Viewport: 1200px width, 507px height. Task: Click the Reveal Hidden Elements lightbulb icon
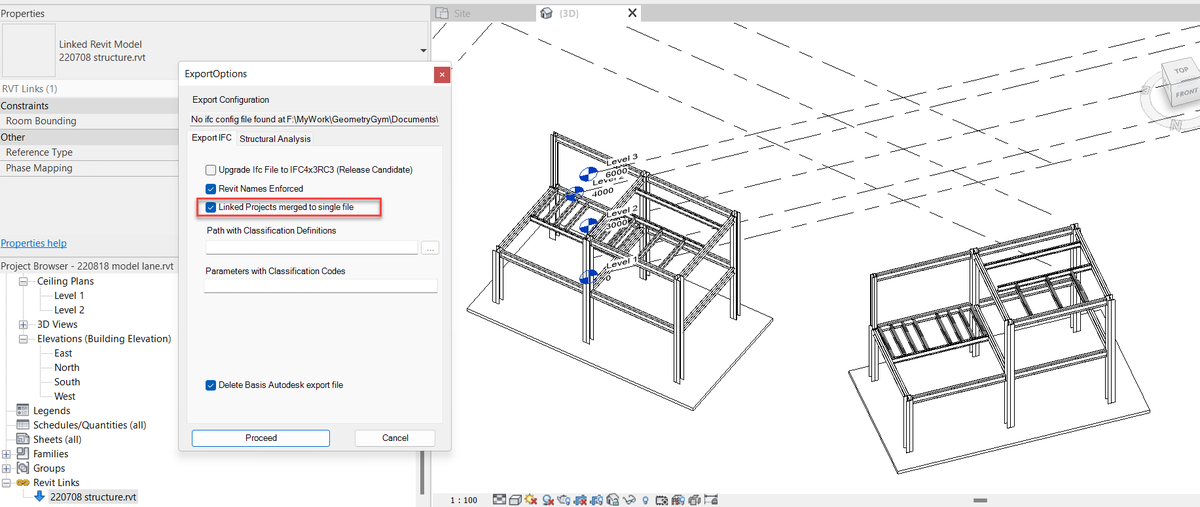(x=645, y=499)
